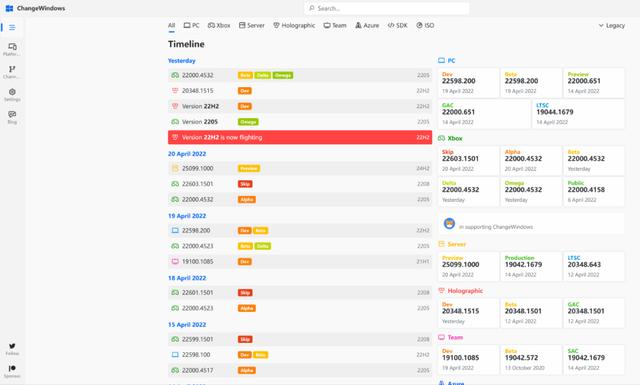640x385 pixels.
Task: Open build 25099.1000 timeline entry
Action: click(x=300, y=168)
